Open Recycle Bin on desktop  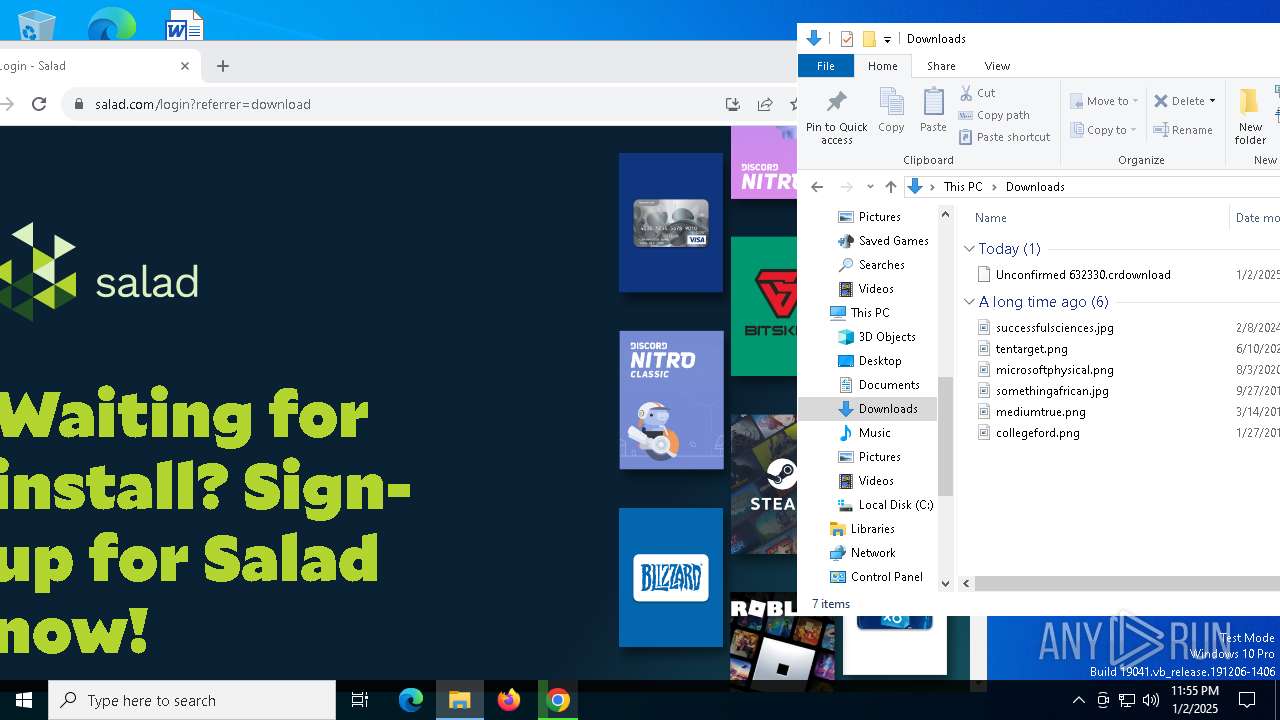36,25
